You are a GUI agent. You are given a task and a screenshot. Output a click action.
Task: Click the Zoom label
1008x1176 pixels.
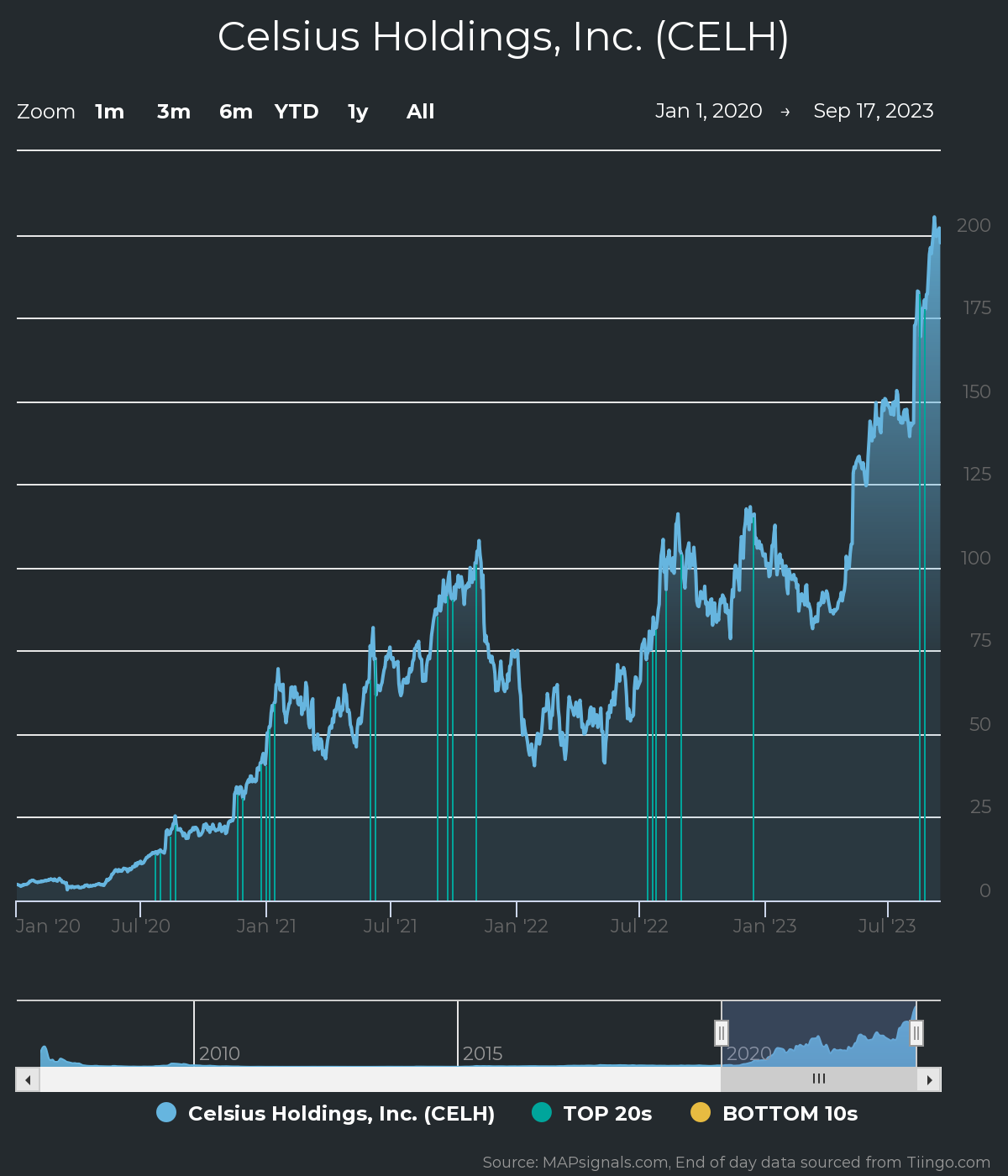pyautogui.click(x=46, y=112)
